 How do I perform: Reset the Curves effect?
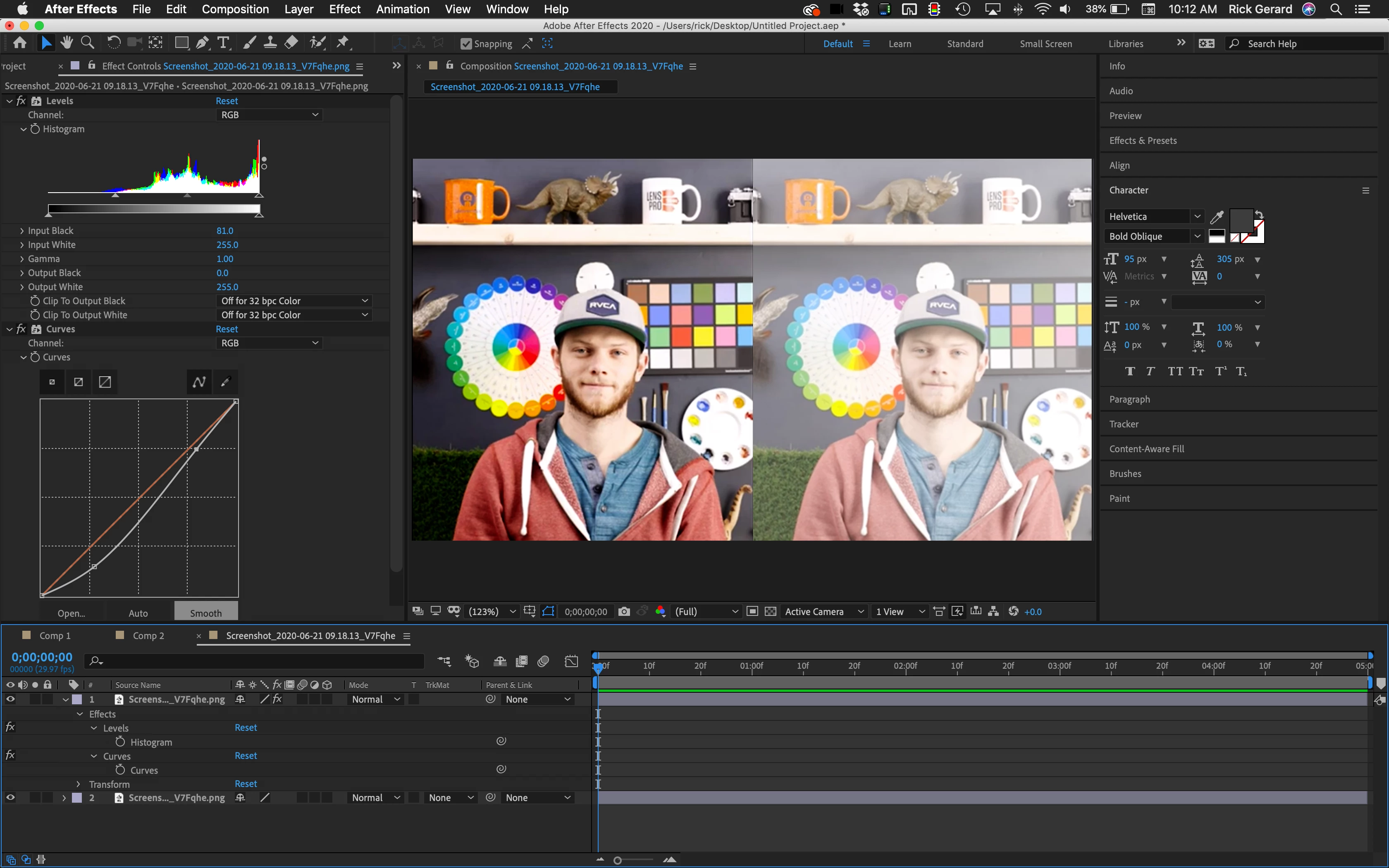point(227,329)
